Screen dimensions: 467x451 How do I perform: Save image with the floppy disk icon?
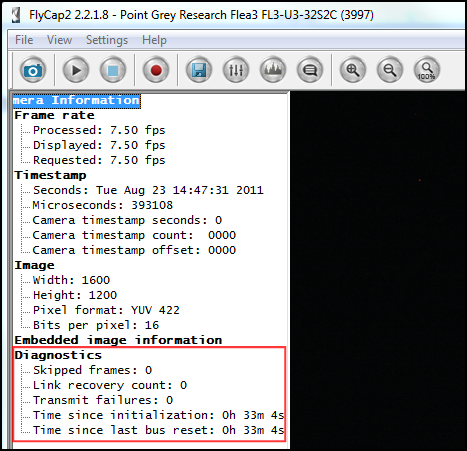point(199,70)
